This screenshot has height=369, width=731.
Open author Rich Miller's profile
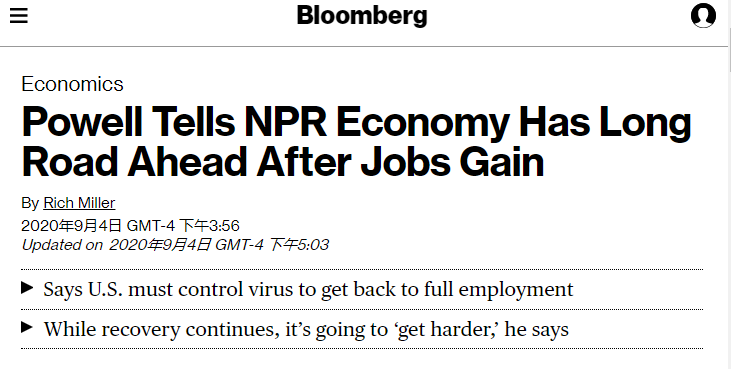click(x=79, y=203)
